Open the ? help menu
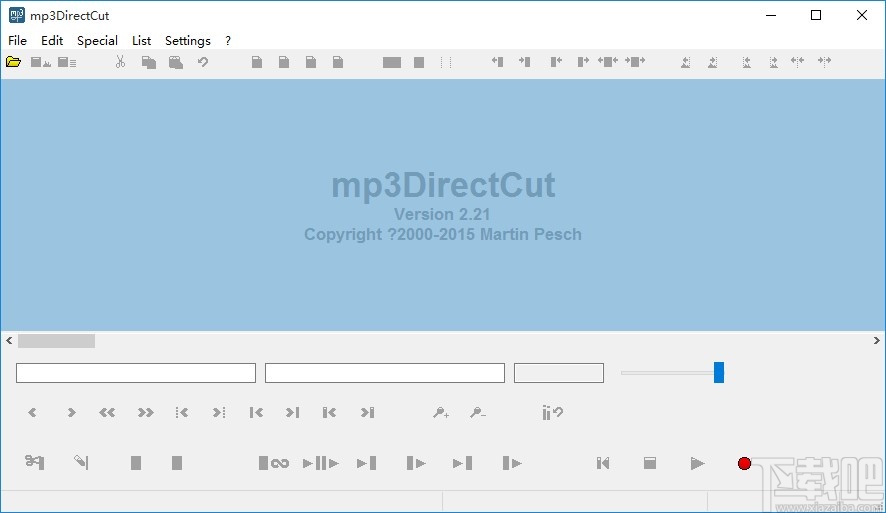The height and width of the screenshot is (513, 886). tap(228, 41)
